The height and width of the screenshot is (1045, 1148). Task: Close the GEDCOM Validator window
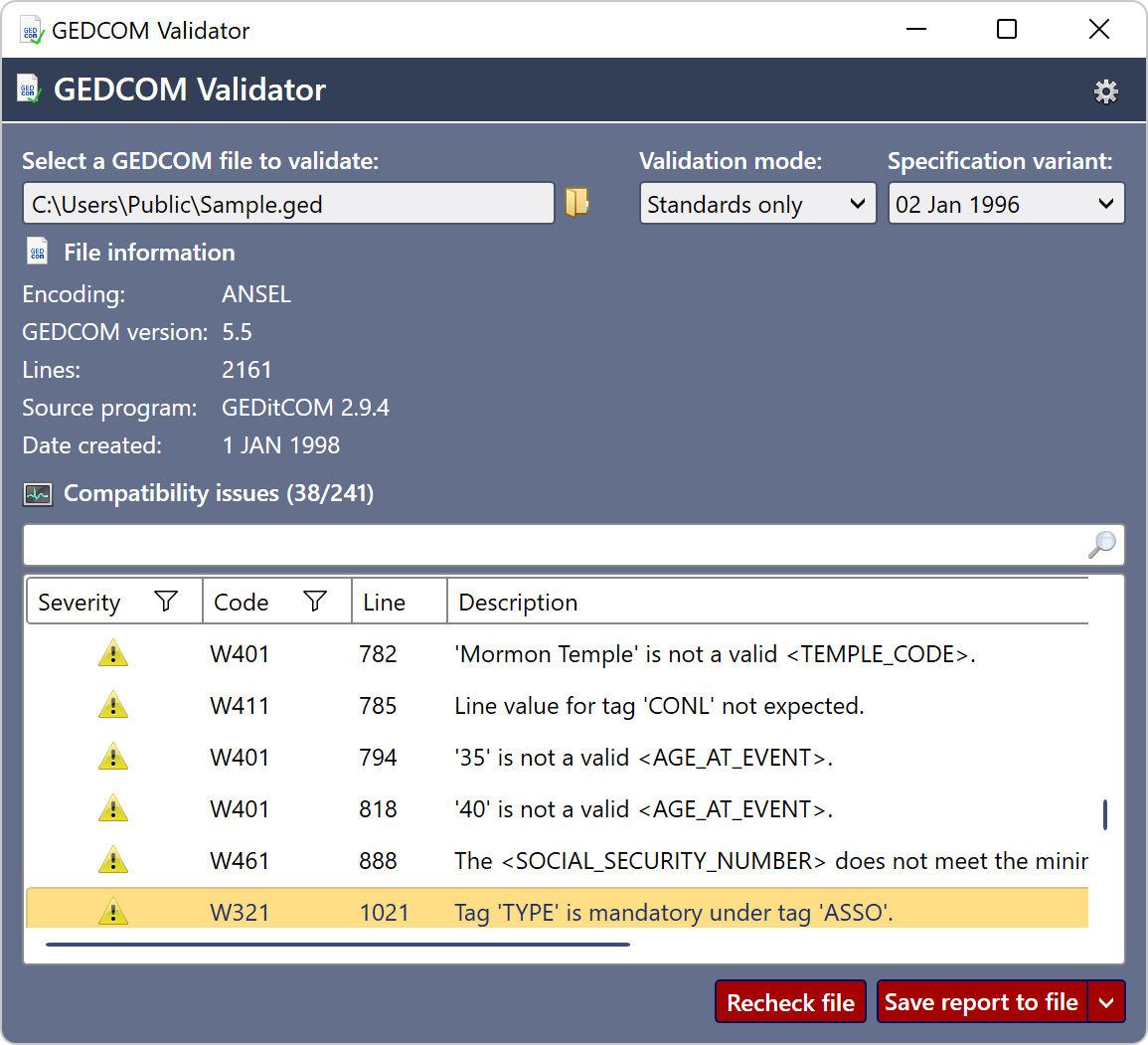click(1099, 29)
